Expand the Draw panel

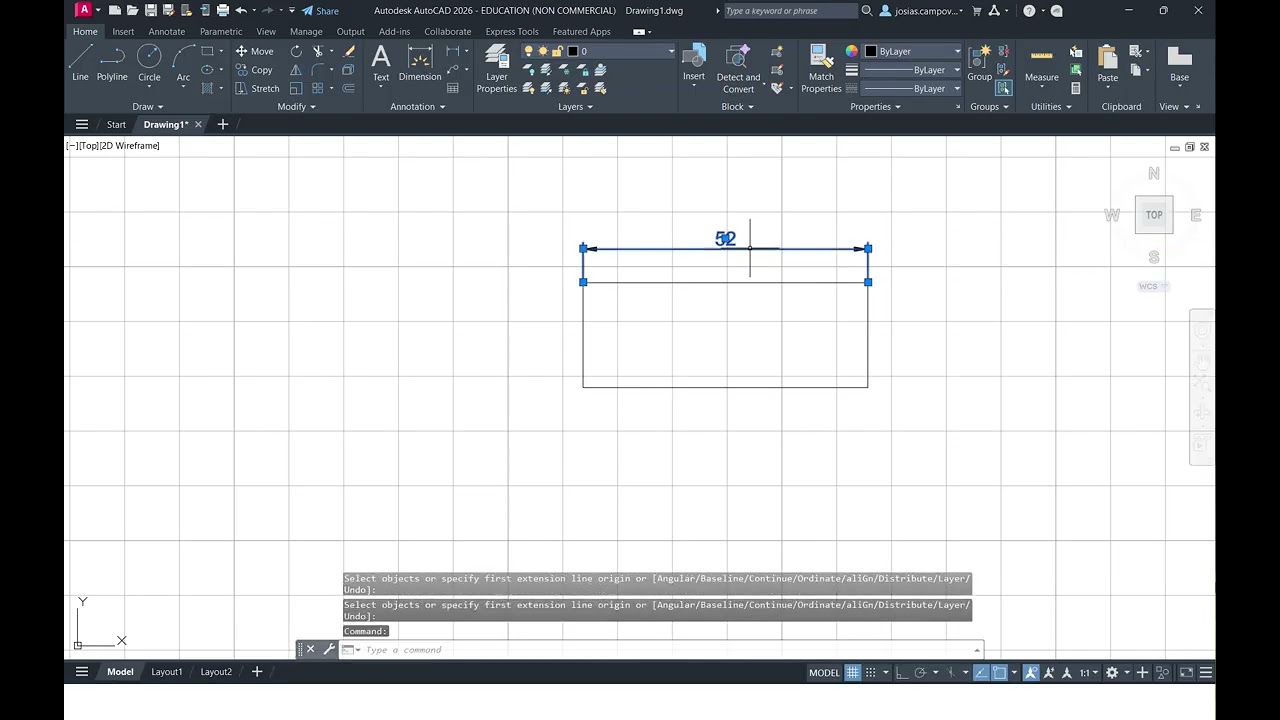click(147, 107)
